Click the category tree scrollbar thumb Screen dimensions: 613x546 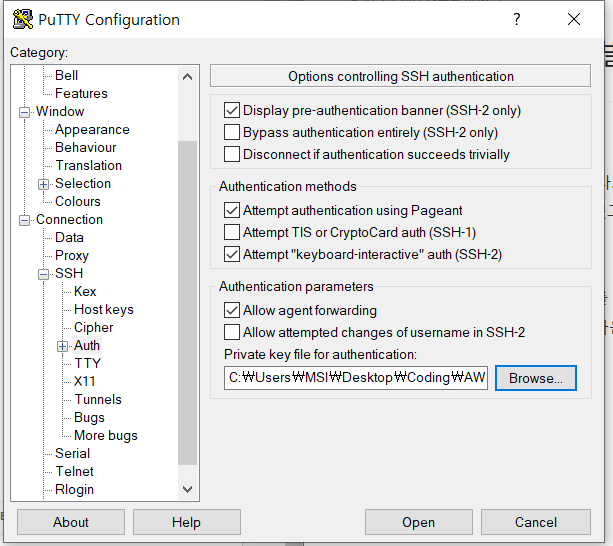point(188,303)
